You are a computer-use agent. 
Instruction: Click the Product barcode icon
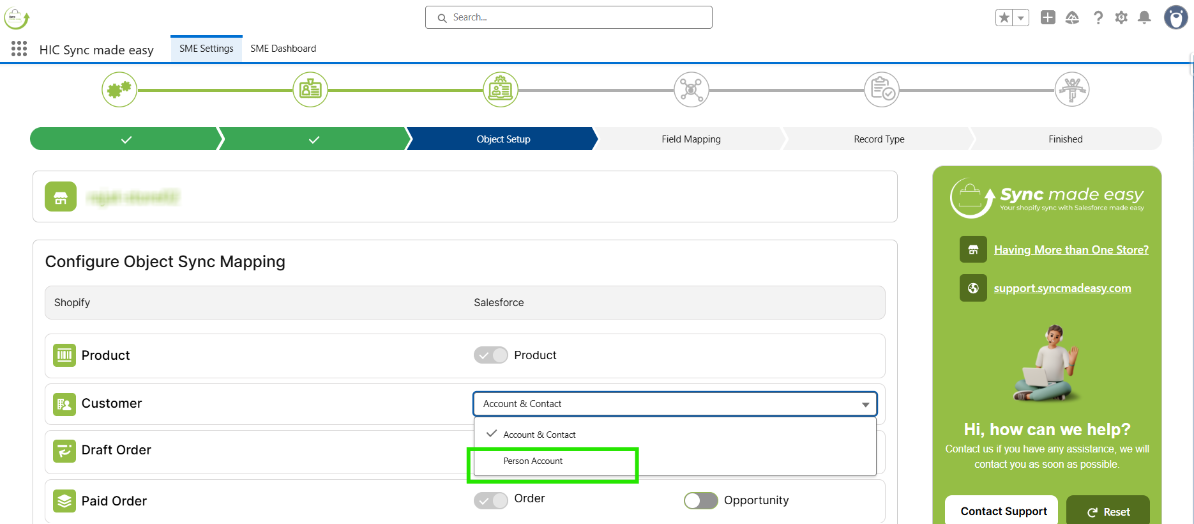click(63, 356)
